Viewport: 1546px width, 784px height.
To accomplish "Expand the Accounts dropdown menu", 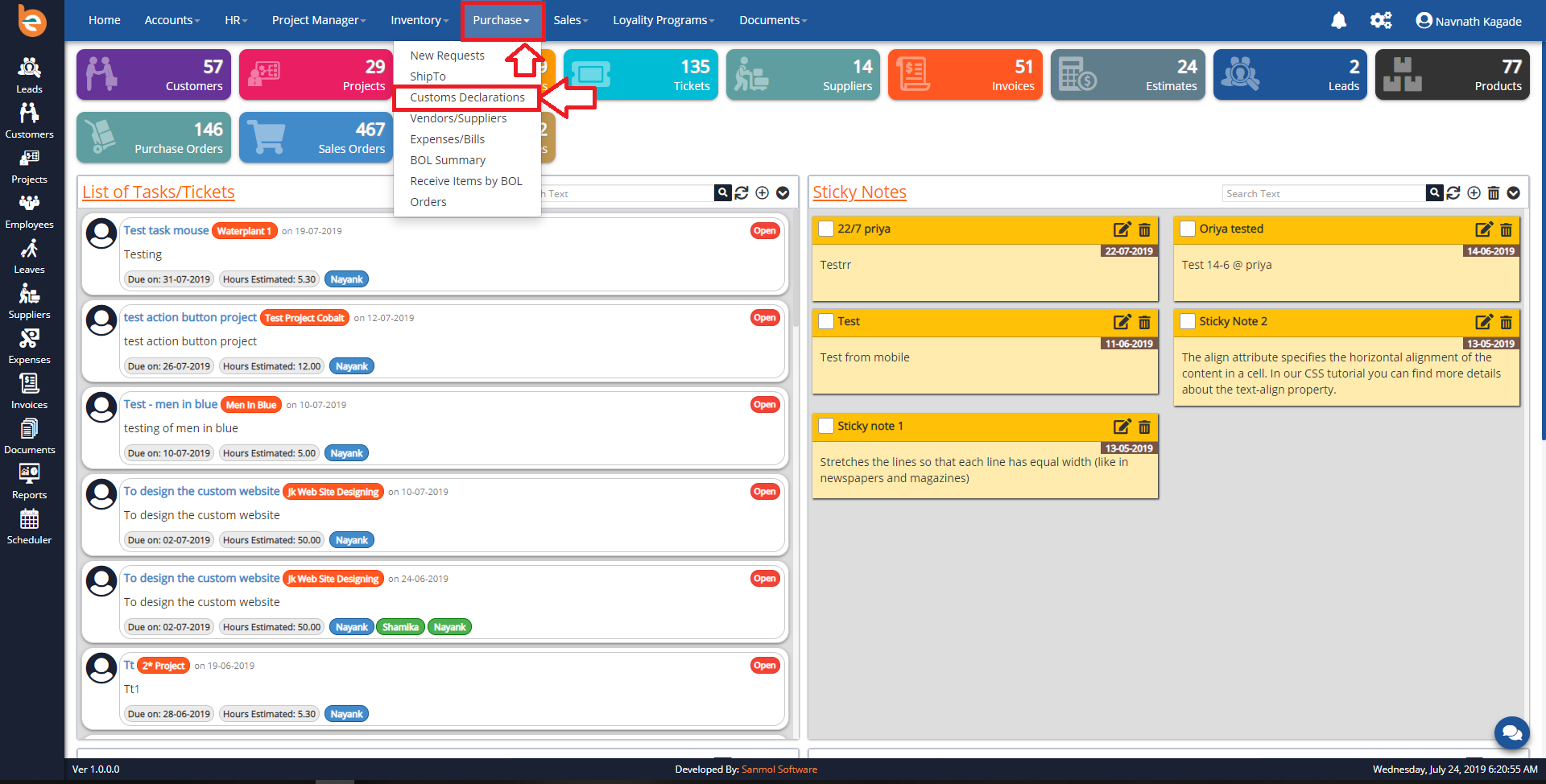I will tap(172, 20).
